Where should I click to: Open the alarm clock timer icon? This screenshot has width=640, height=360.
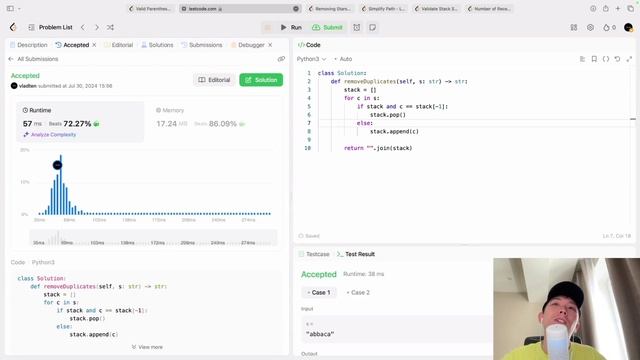click(x=357, y=27)
